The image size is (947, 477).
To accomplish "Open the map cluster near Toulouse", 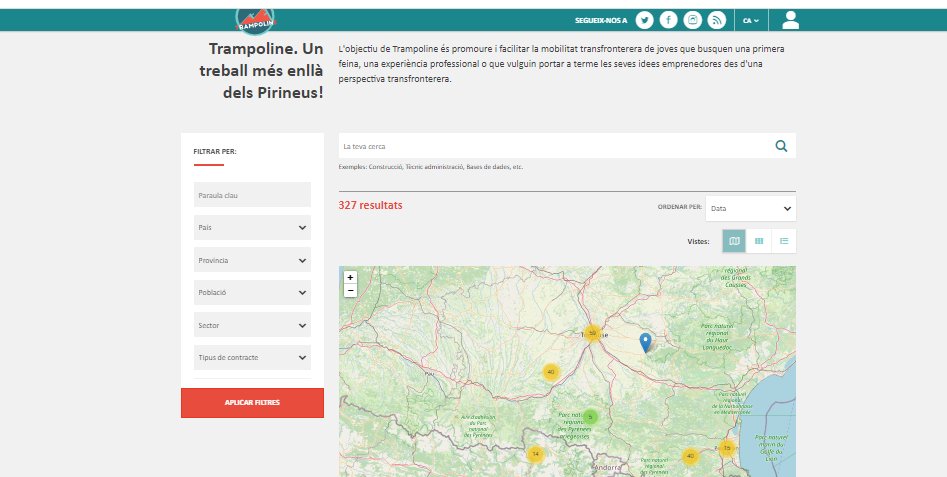I will click(592, 333).
